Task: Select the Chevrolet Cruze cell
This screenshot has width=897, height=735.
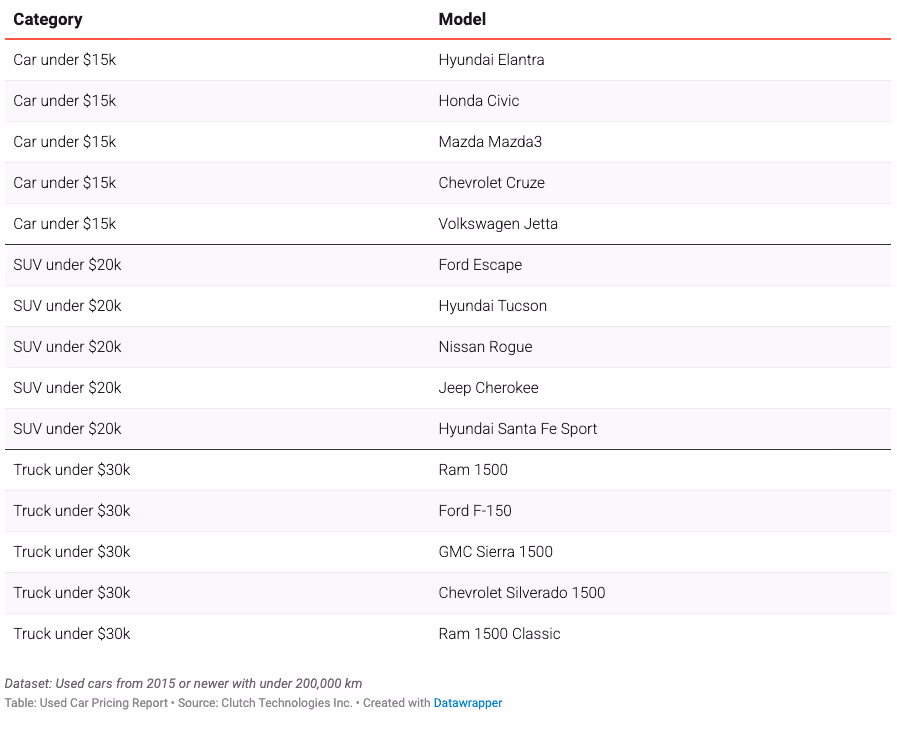Action: [491, 183]
